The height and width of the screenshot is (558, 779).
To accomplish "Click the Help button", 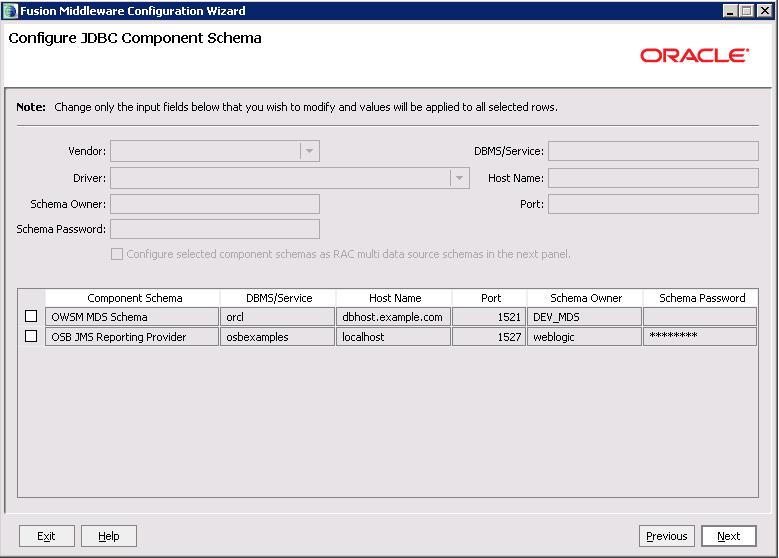I will [x=109, y=536].
